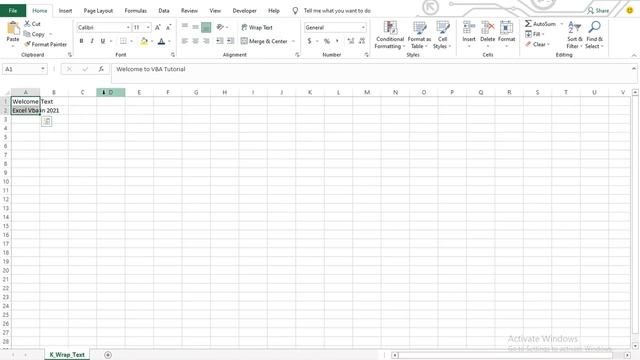Open the File tab

13,11
